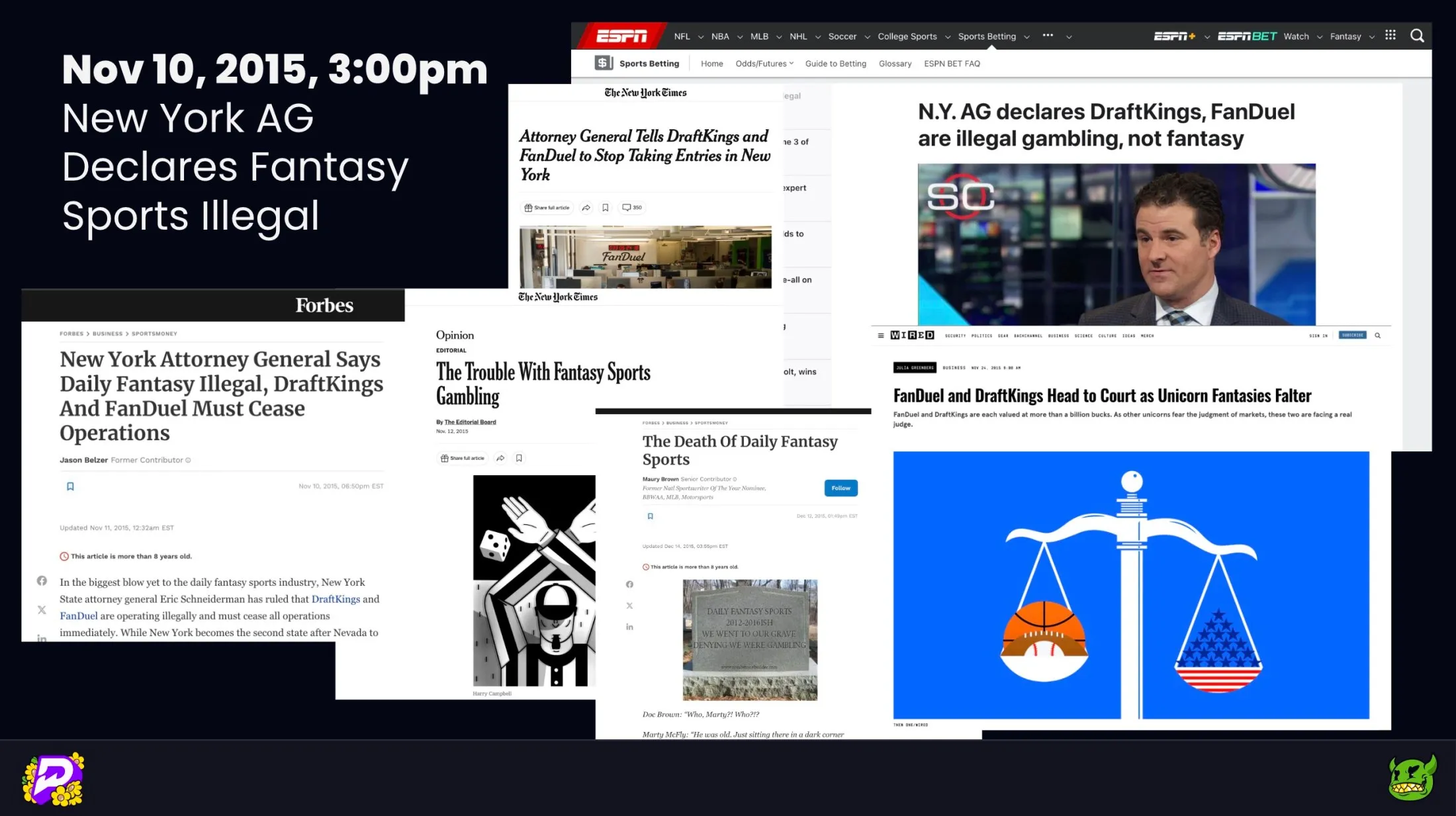Click the WIRED search icon
This screenshot has height=816, width=1456.
[1378, 336]
